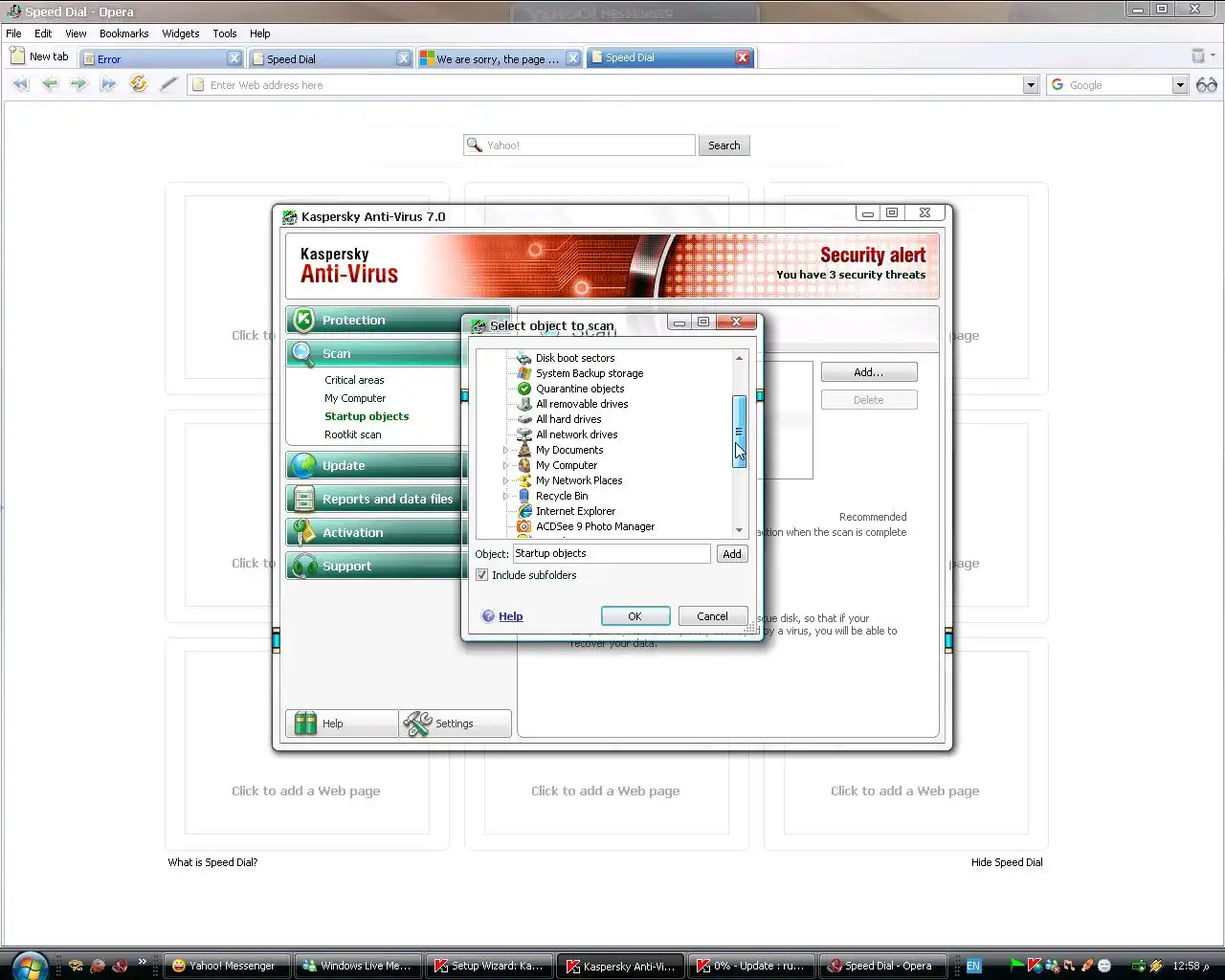Open the Tools menu in Opera
The width and height of the screenshot is (1225, 980).
pyautogui.click(x=225, y=33)
